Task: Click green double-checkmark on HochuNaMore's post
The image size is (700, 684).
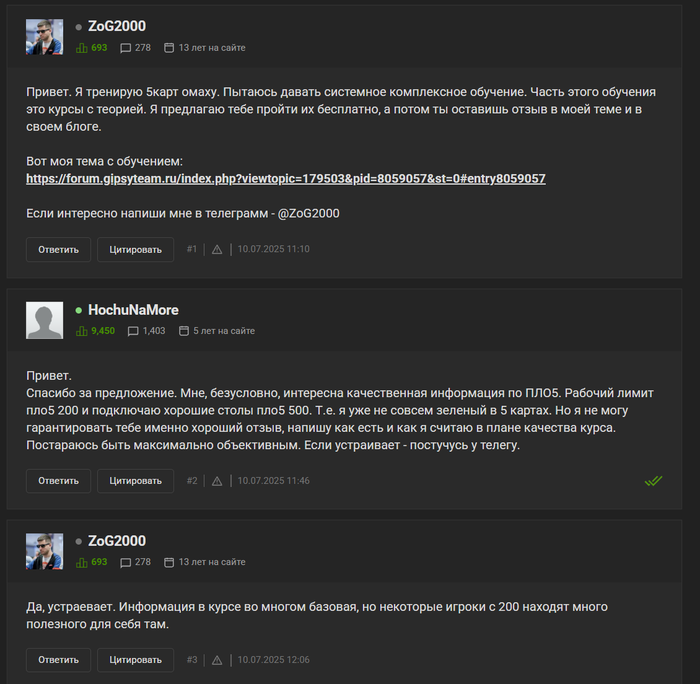Action: coord(653,481)
